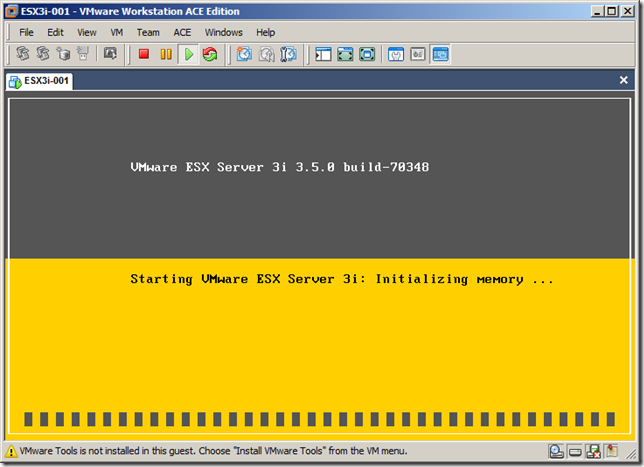Expand the Windows menu

tap(224, 32)
